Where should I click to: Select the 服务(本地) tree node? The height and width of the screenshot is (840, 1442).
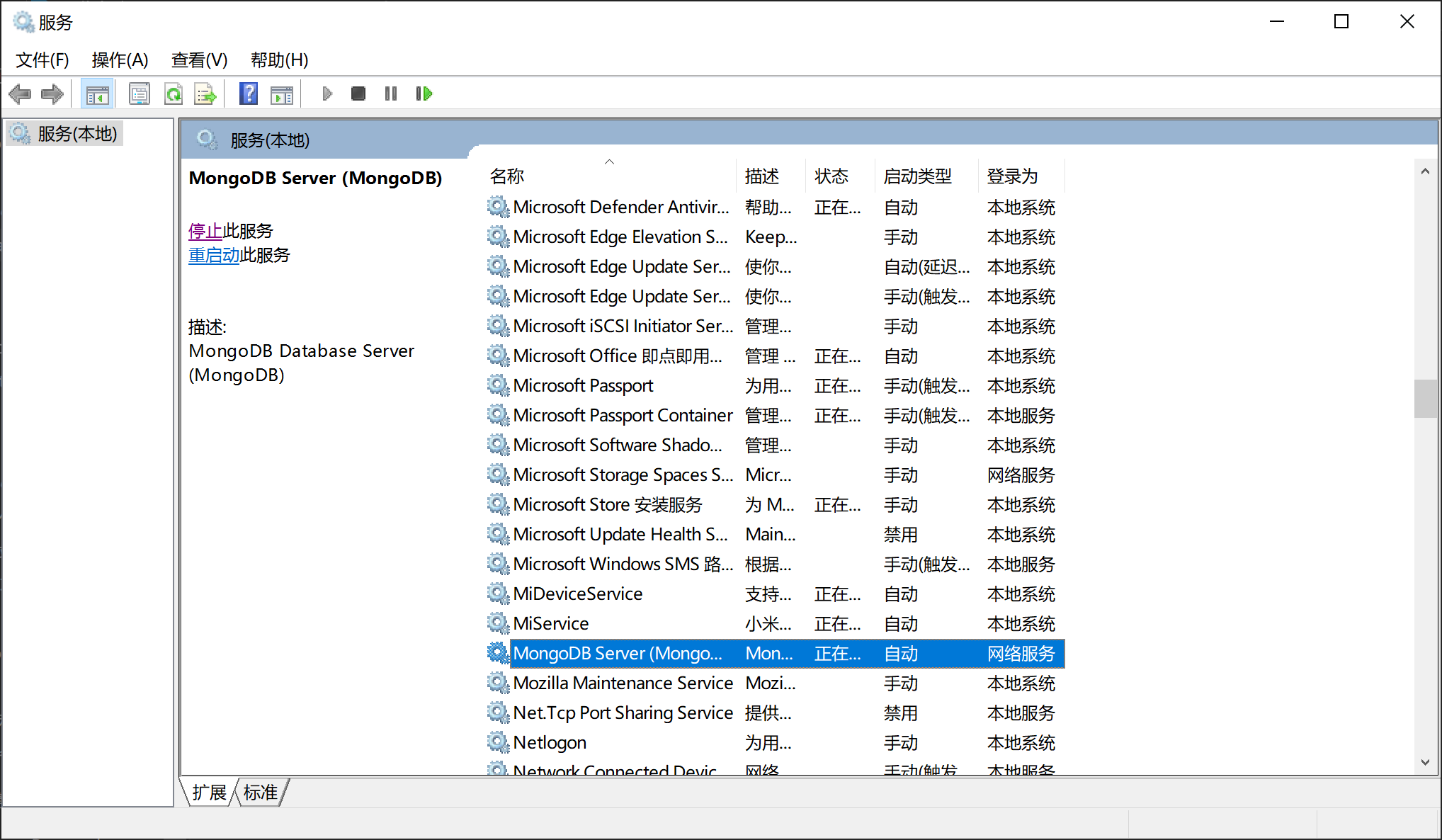pyautogui.click(x=64, y=133)
